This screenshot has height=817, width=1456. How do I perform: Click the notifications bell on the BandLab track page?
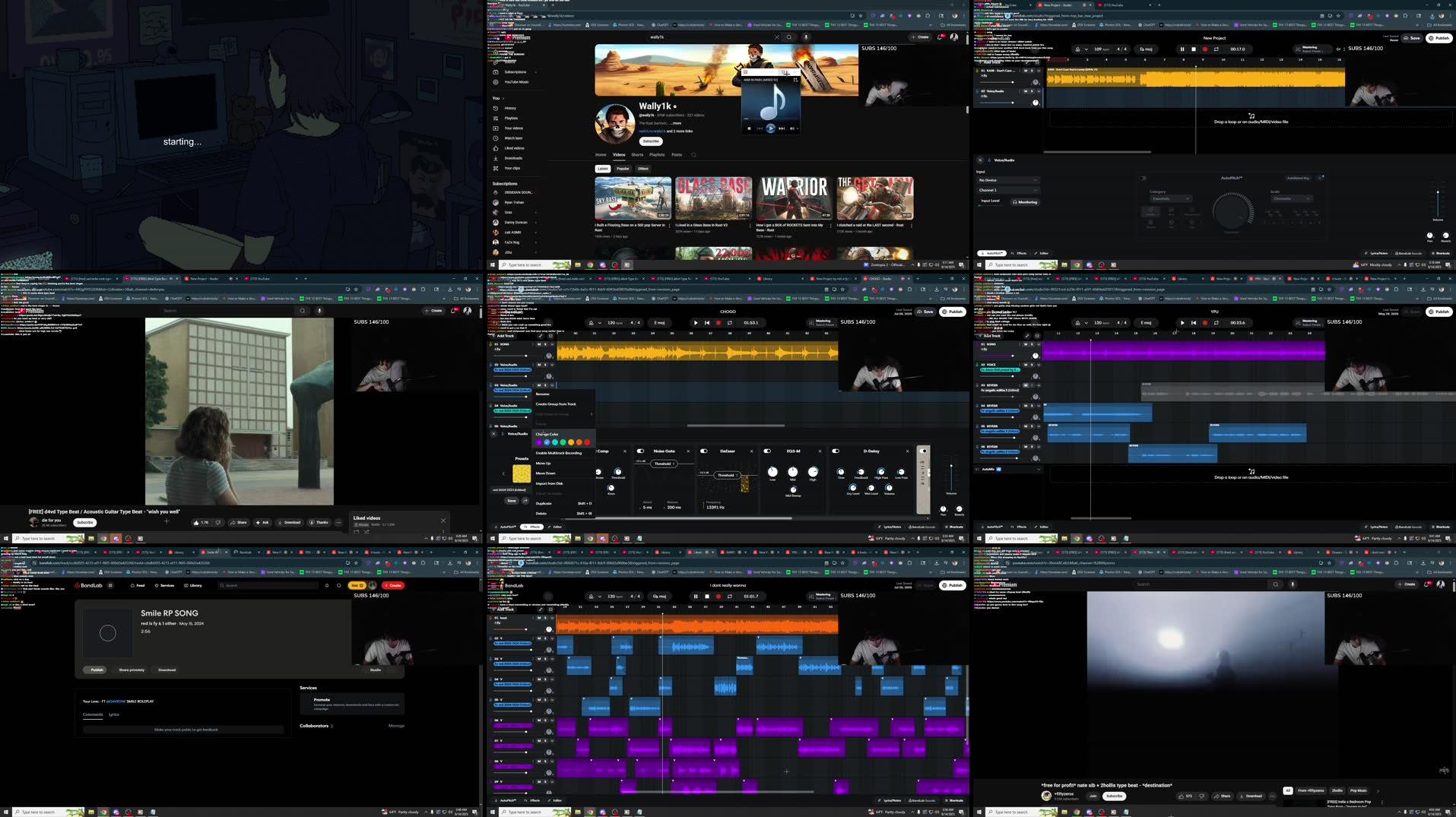click(327, 585)
